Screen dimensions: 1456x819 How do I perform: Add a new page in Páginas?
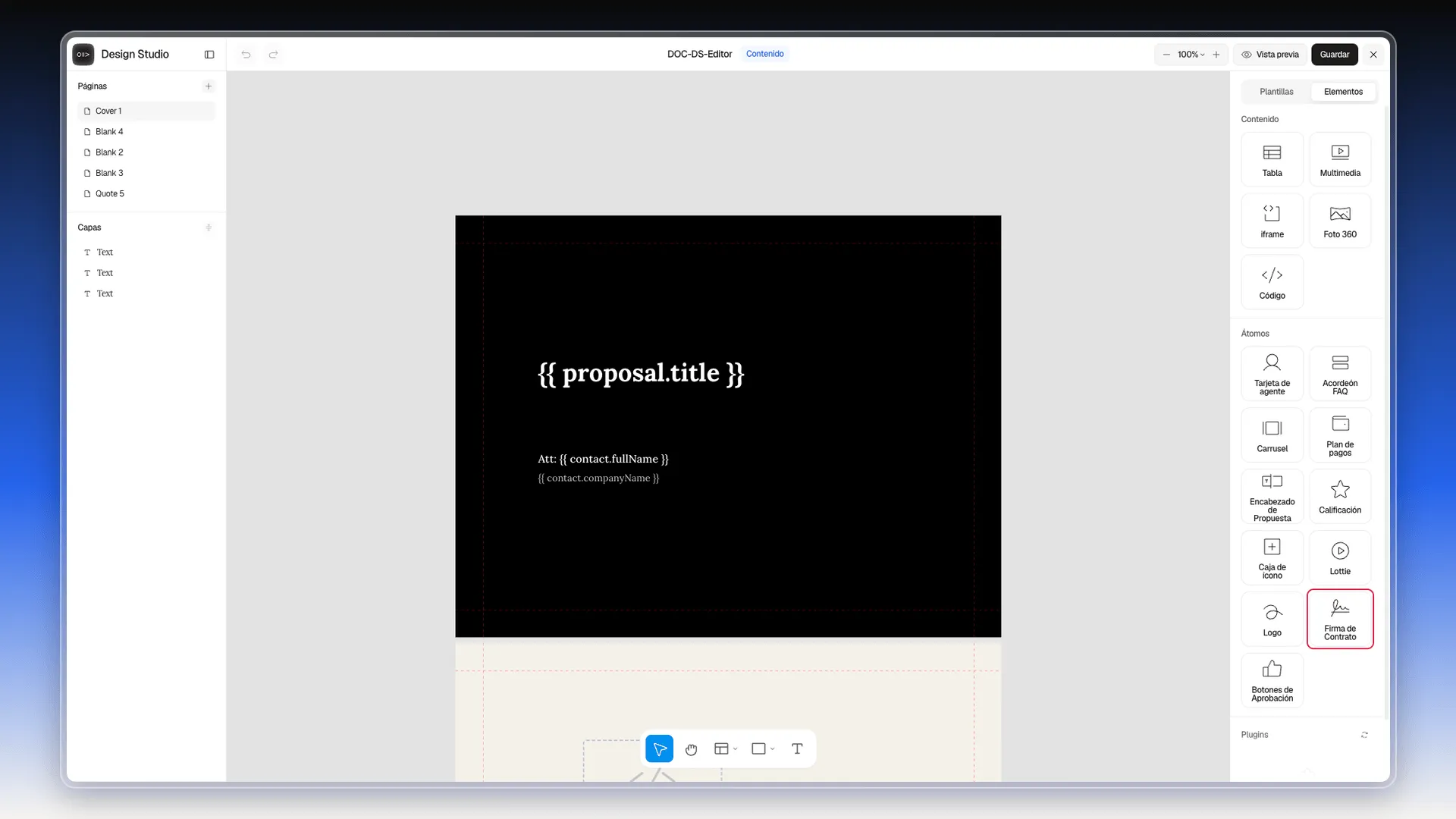click(x=209, y=86)
